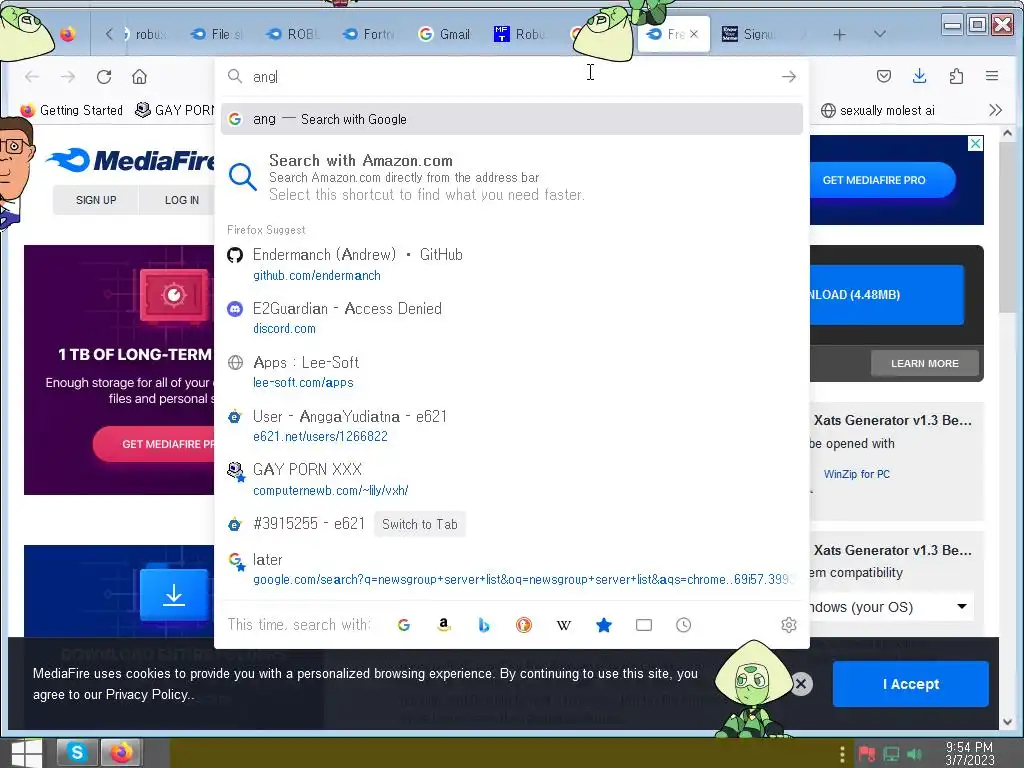
Task: Expand the Windows (your OS) dropdown
Action: pyautogui.click(x=892, y=607)
